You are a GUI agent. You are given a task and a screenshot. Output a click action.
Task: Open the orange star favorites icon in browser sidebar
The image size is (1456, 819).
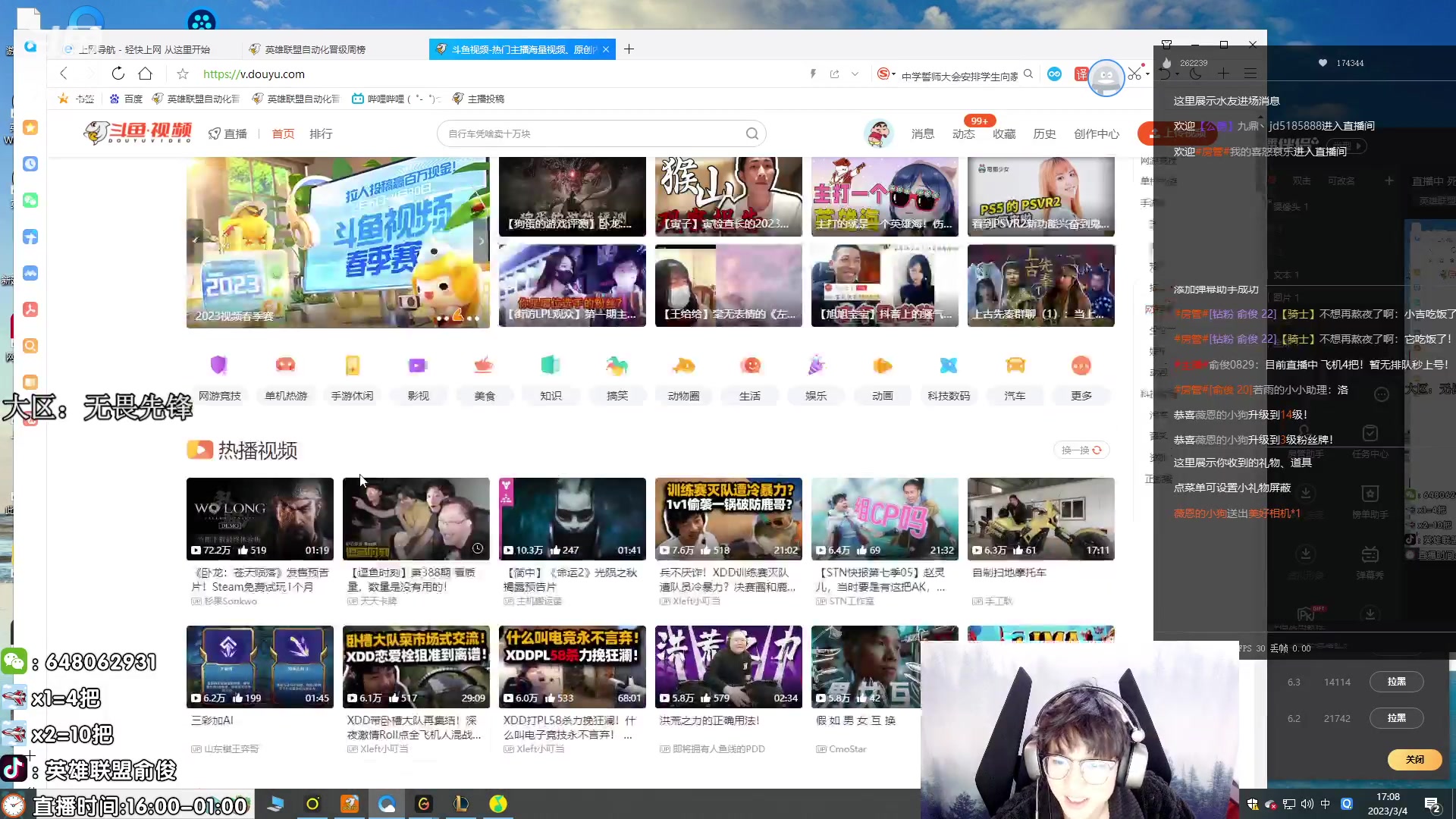(x=30, y=127)
